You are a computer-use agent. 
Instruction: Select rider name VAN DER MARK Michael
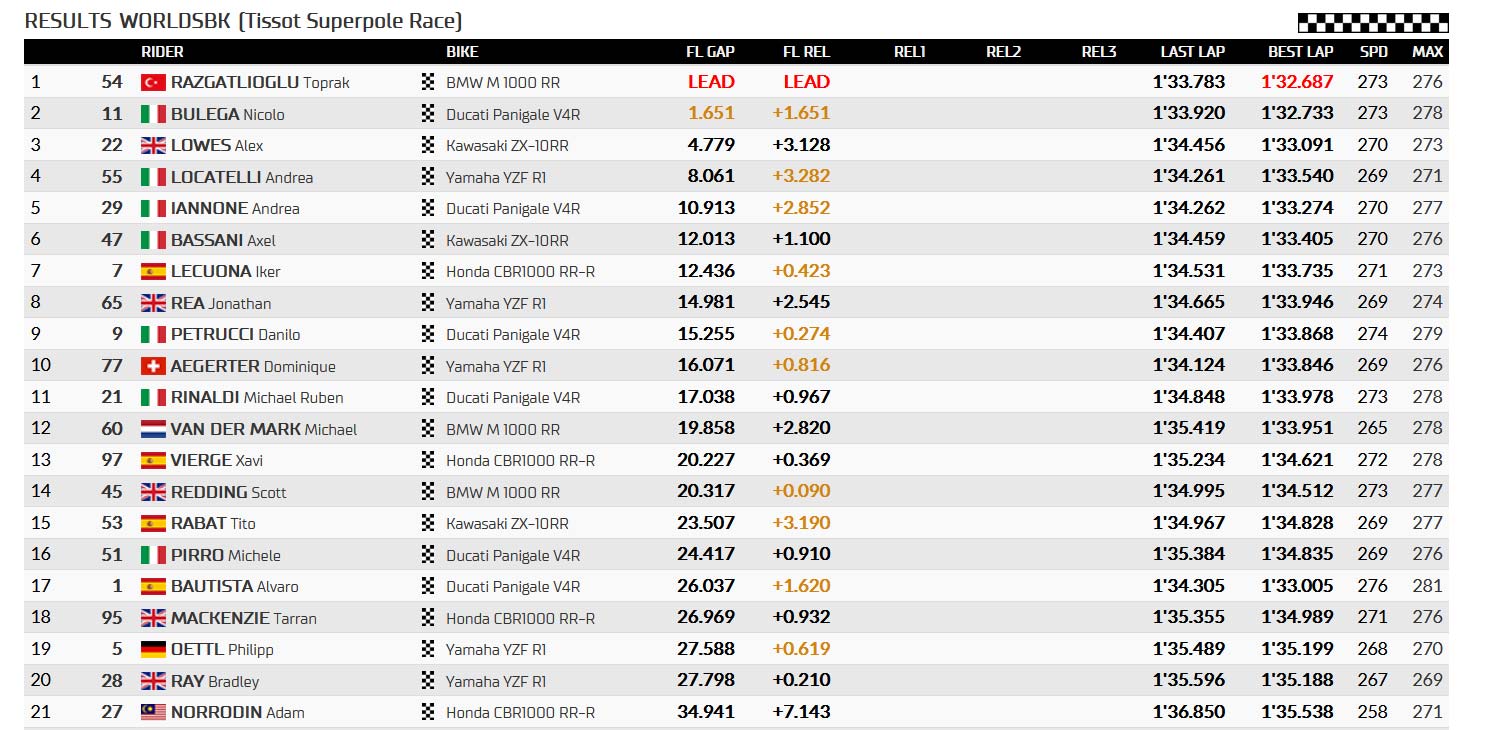(264, 429)
